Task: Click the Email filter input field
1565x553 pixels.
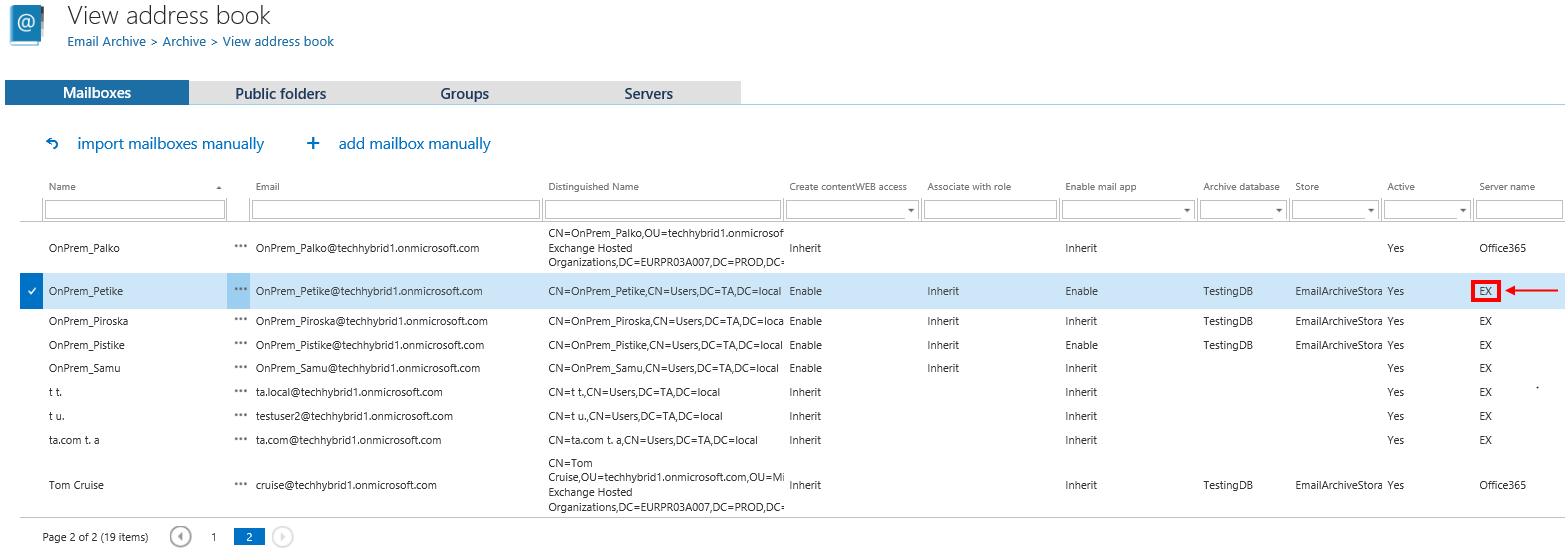Action: (395, 210)
